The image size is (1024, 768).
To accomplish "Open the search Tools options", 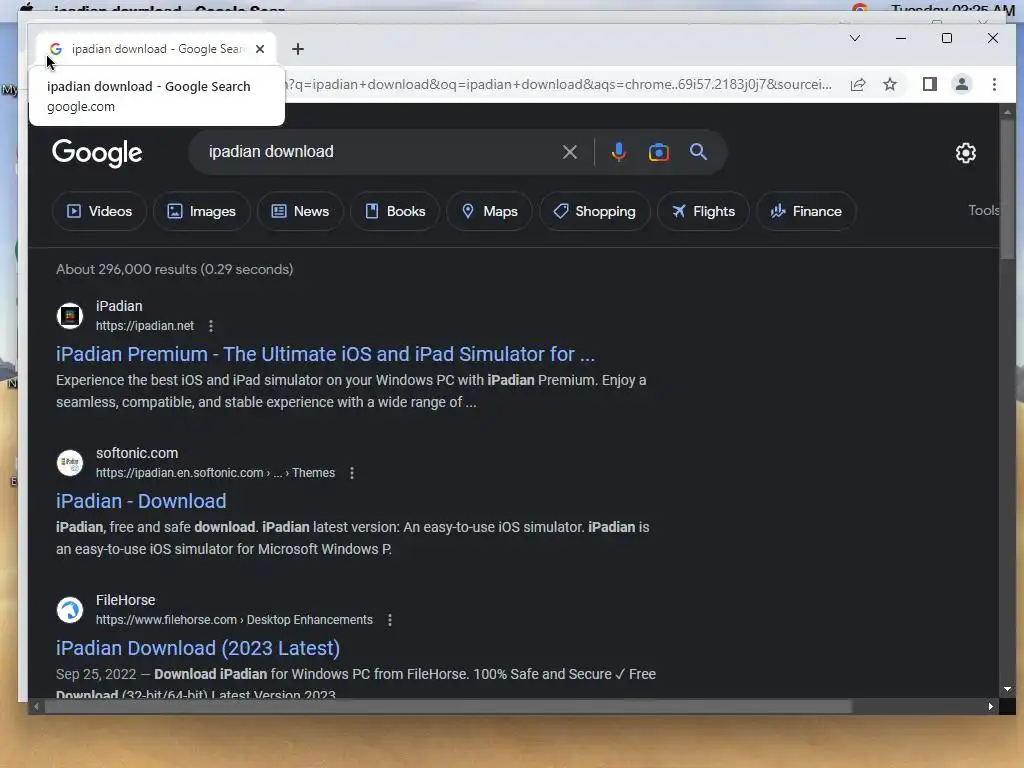I will point(983,210).
